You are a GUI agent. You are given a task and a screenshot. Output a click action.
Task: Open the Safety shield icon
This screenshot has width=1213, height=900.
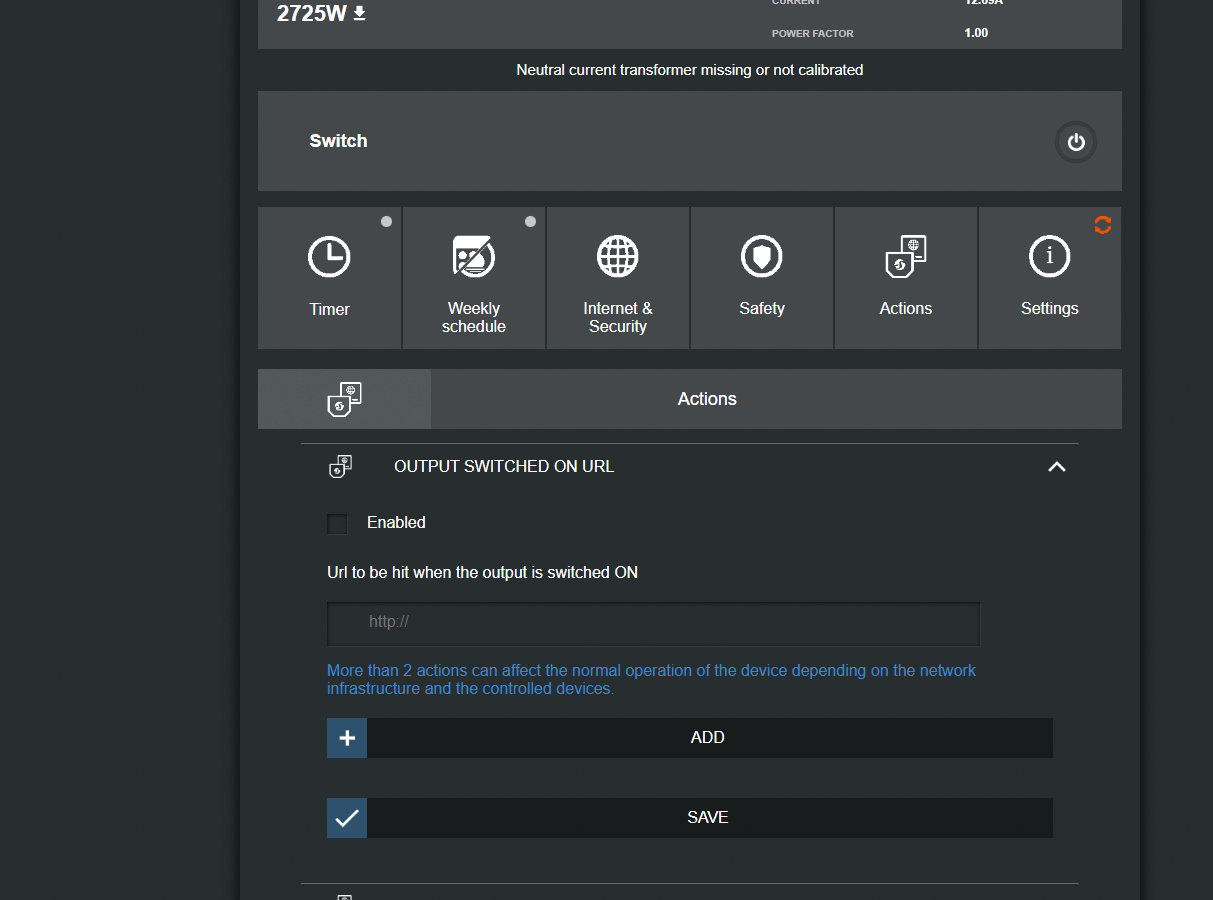[761, 257]
